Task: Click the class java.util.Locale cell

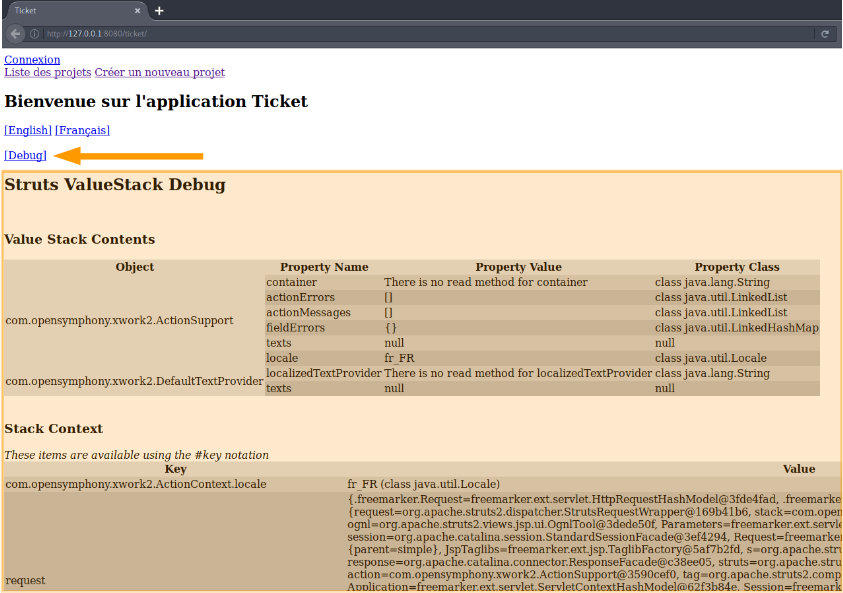Action: pyautogui.click(x=737, y=358)
